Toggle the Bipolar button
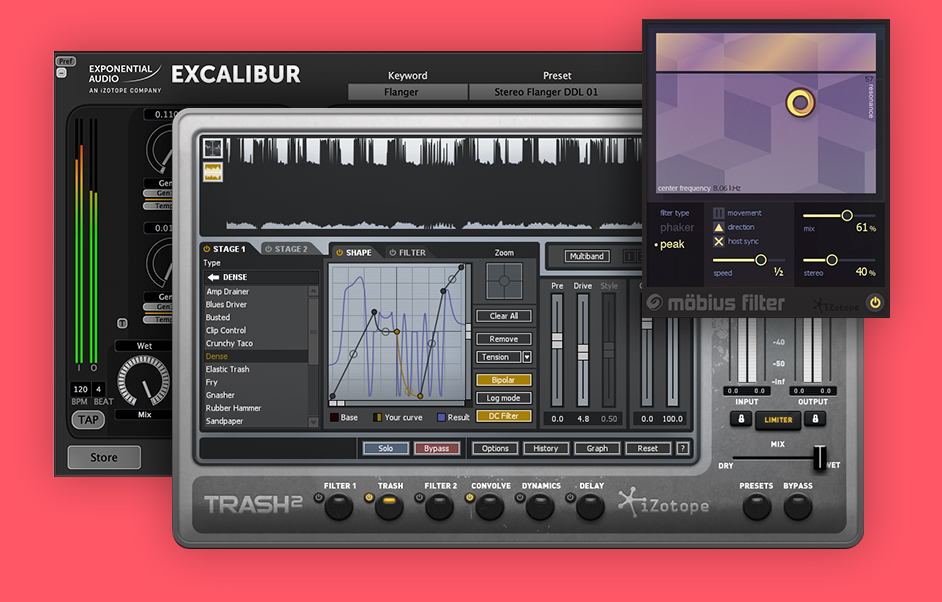 point(503,380)
